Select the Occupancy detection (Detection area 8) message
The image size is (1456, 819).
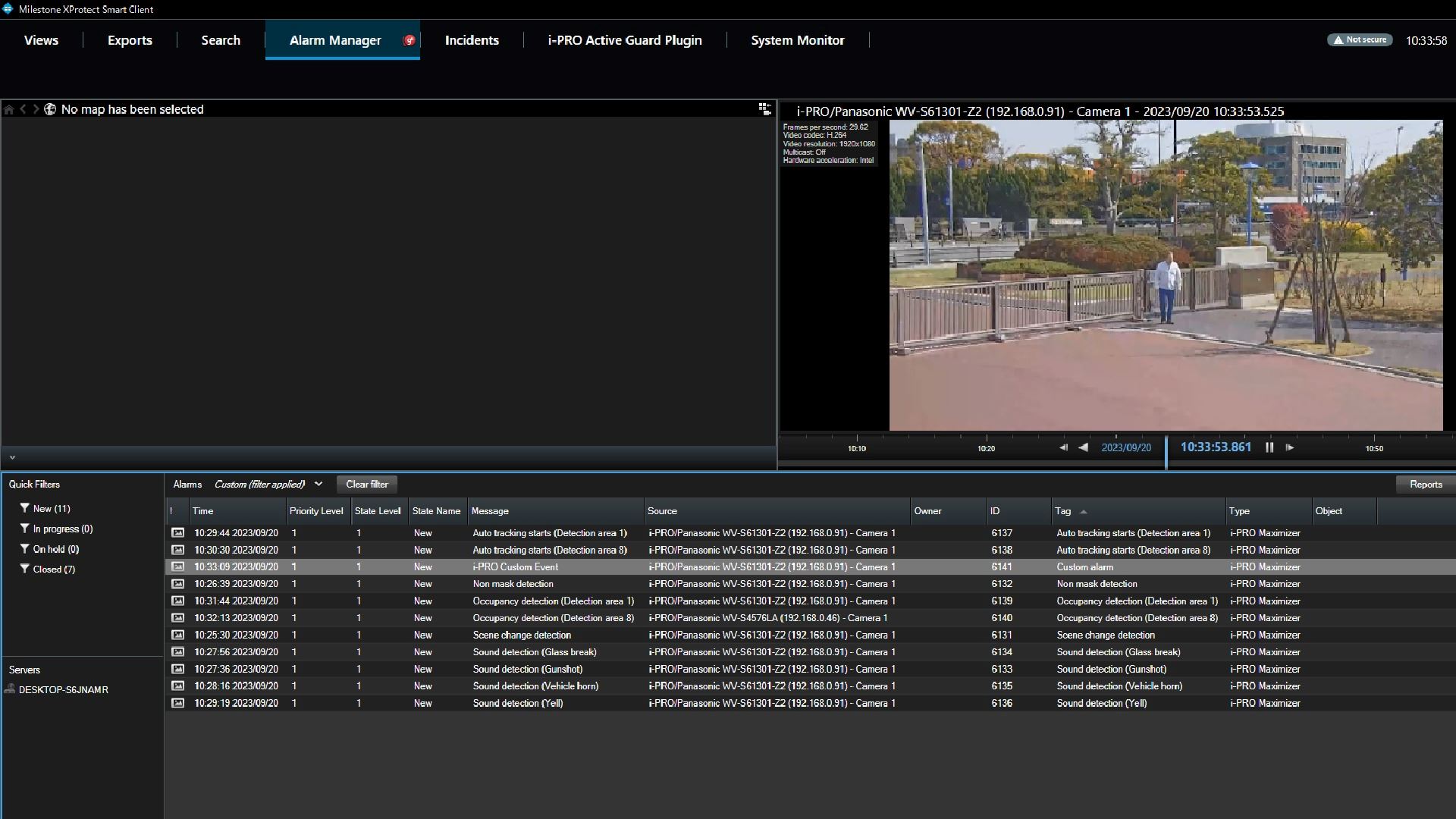554,618
